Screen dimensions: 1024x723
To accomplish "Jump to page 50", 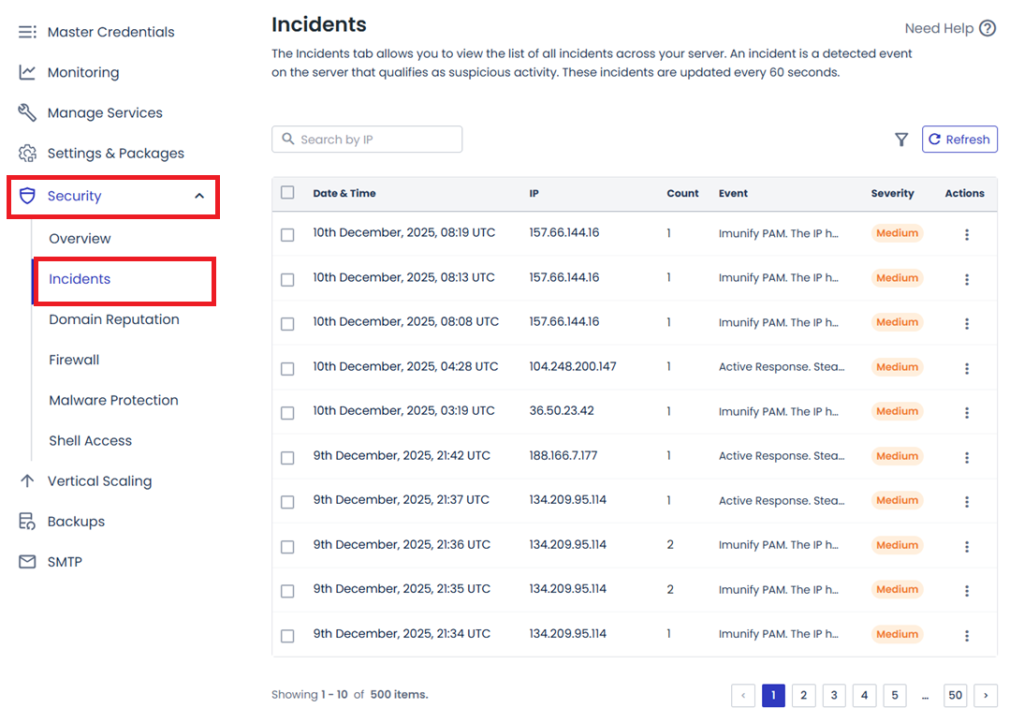I will click(955, 696).
